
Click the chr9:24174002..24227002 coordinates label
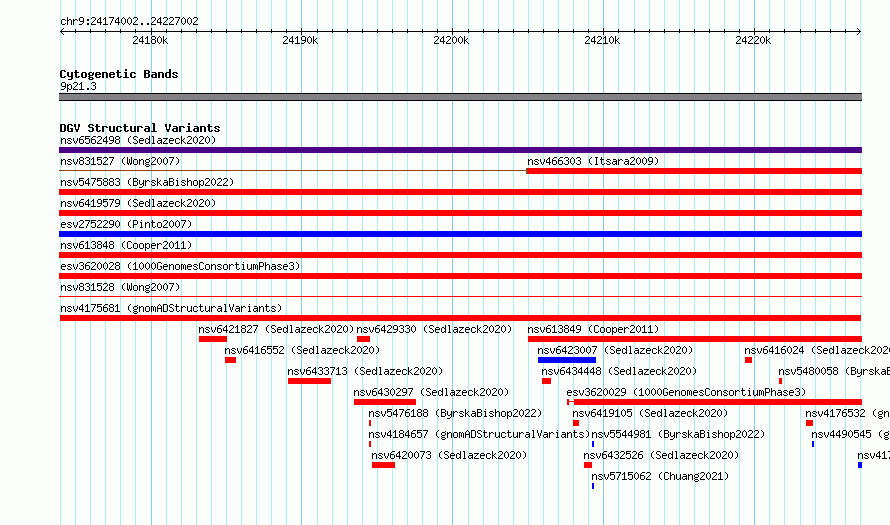point(129,21)
